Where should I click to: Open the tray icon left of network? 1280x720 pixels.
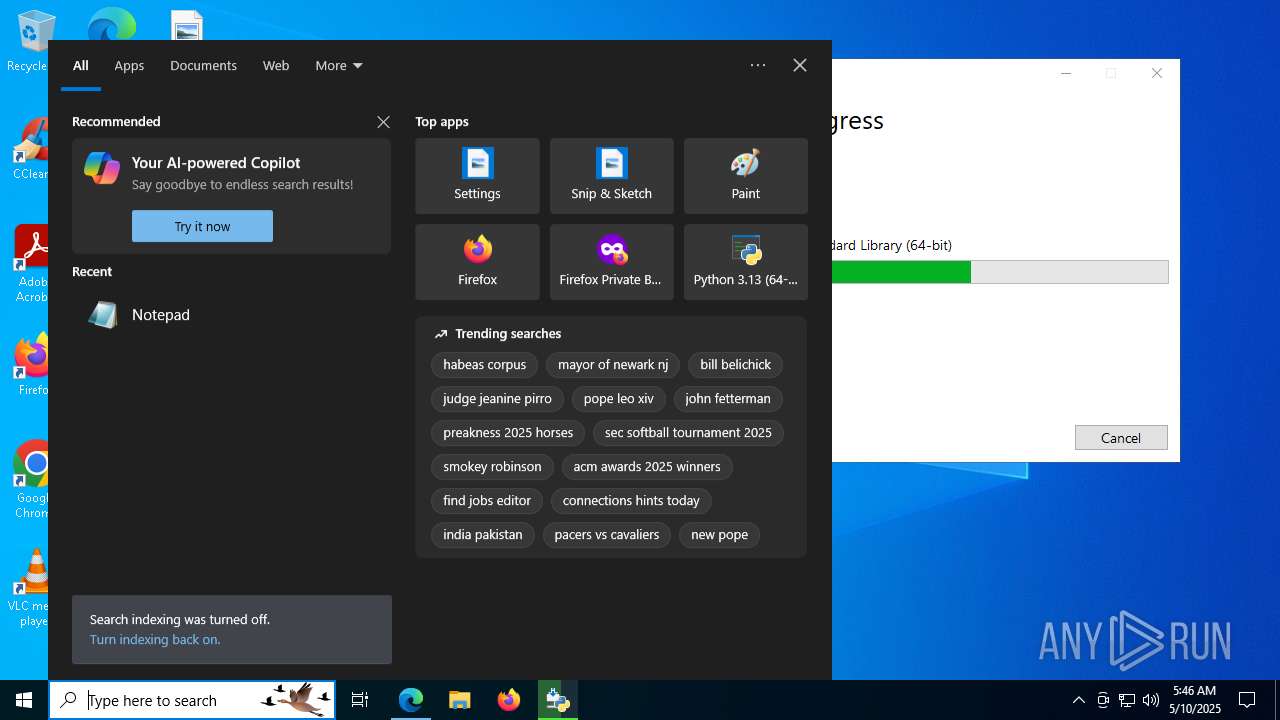pyautogui.click(x=1103, y=700)
